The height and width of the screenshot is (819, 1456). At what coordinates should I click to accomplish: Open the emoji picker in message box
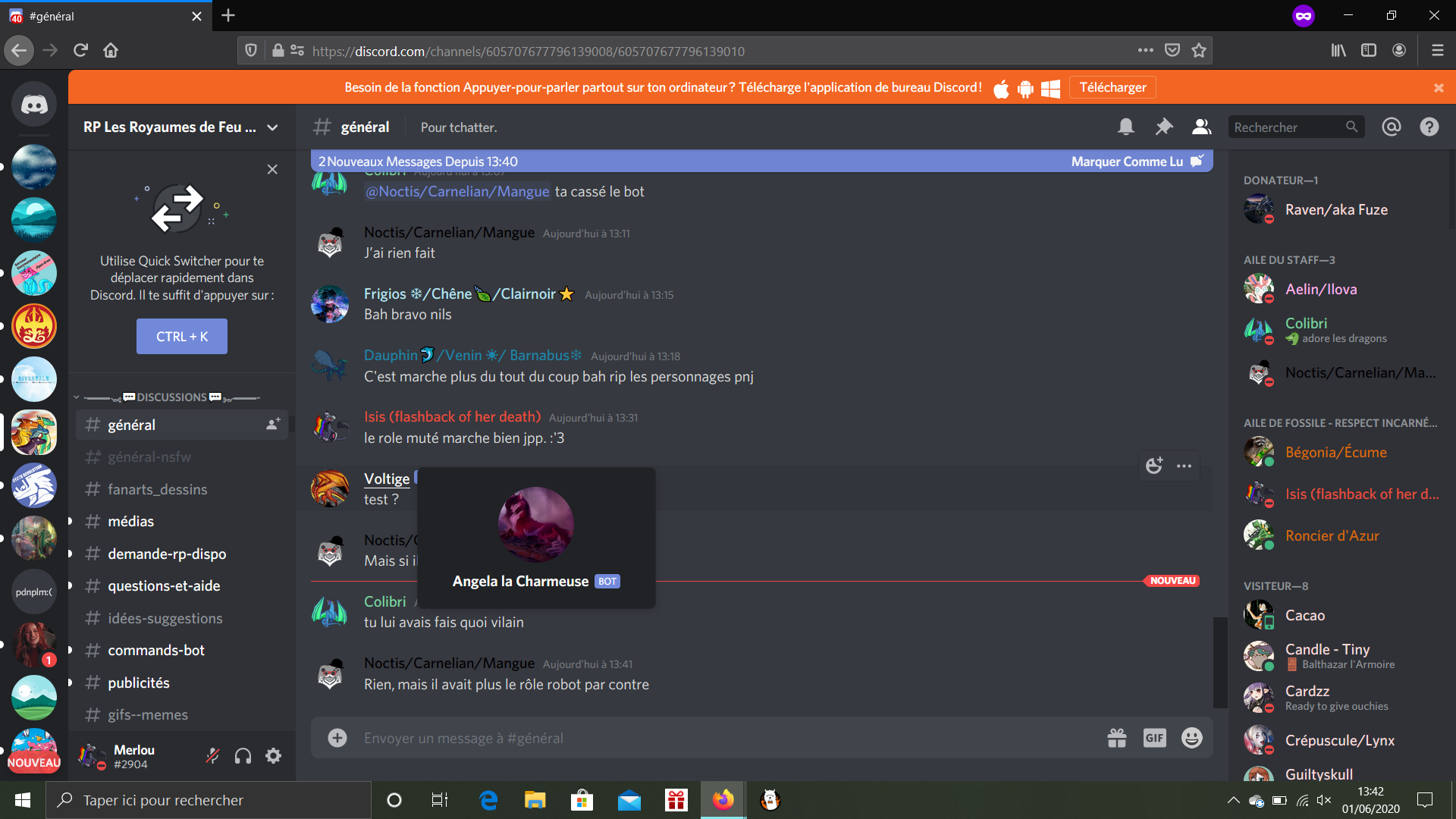(1191, 738)
